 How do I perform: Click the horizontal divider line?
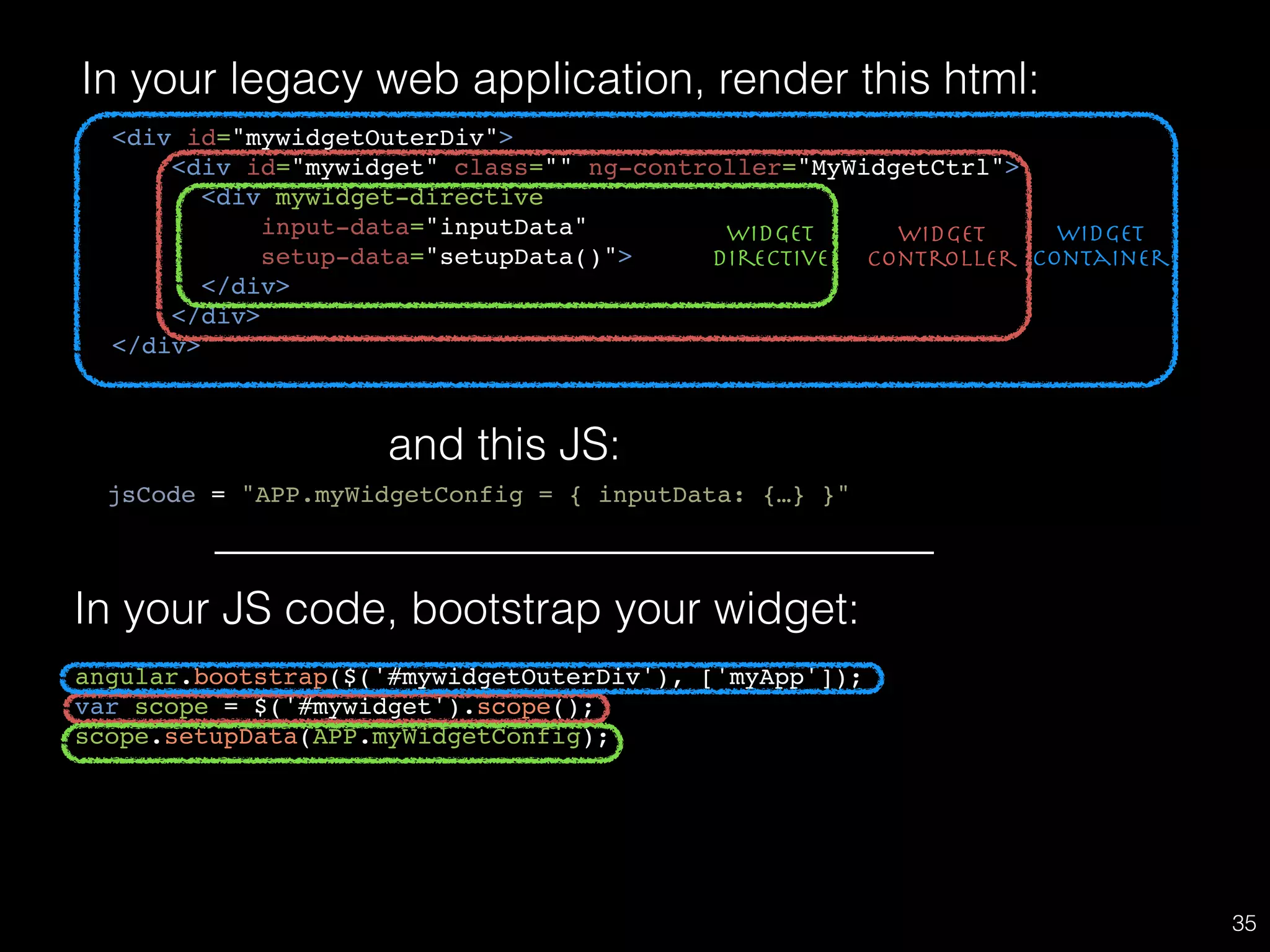point(574,552)
